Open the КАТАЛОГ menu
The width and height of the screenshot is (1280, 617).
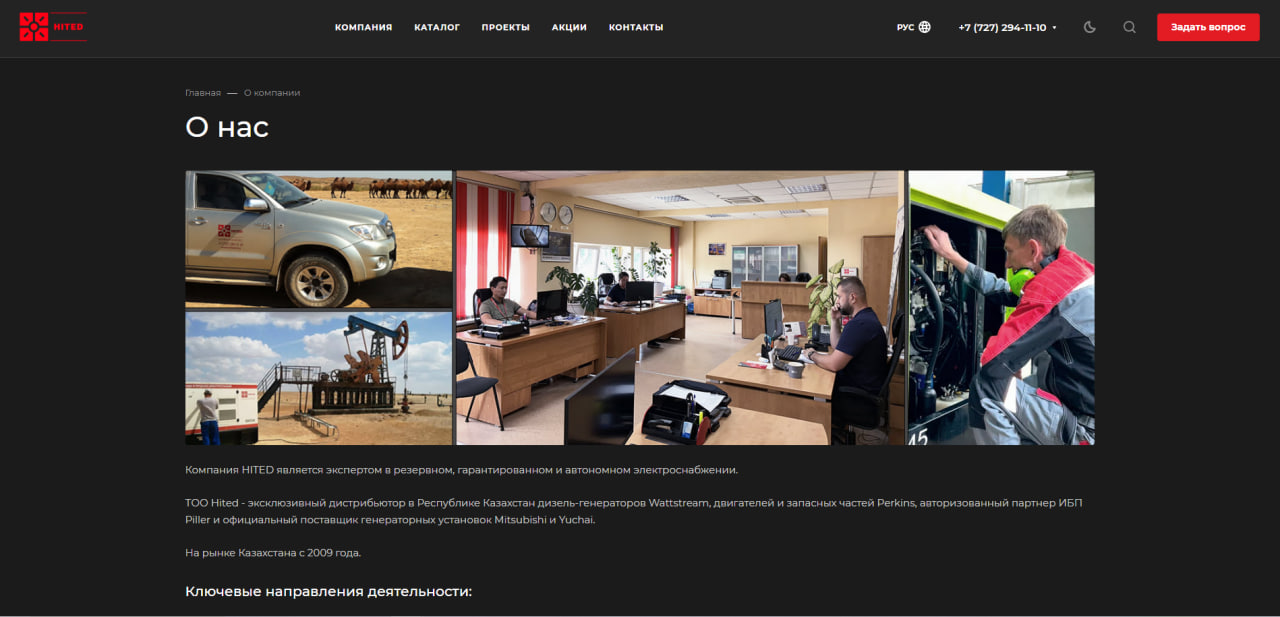[x=437, y=27]
